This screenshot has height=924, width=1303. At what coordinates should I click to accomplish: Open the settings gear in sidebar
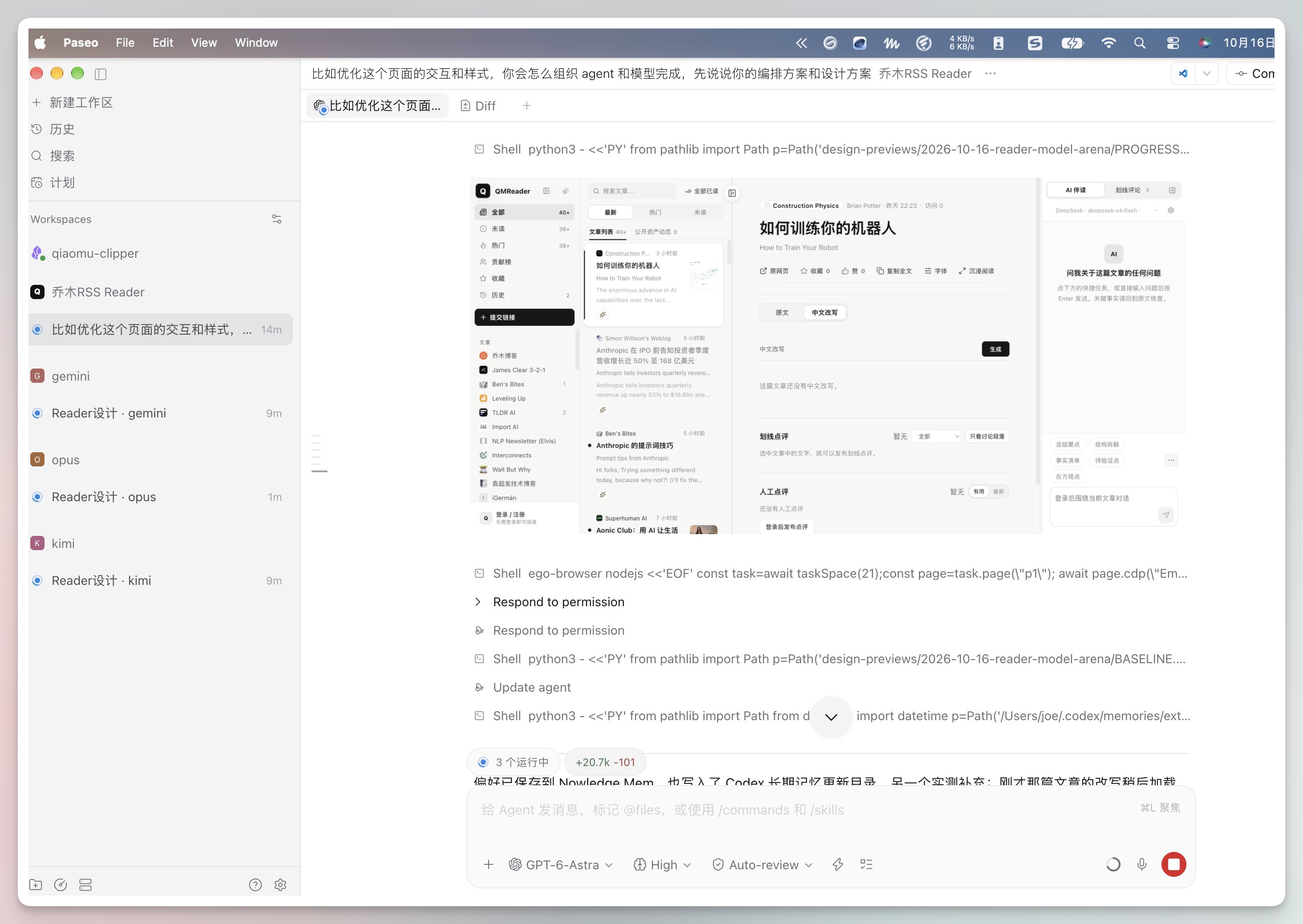[280, 885]
